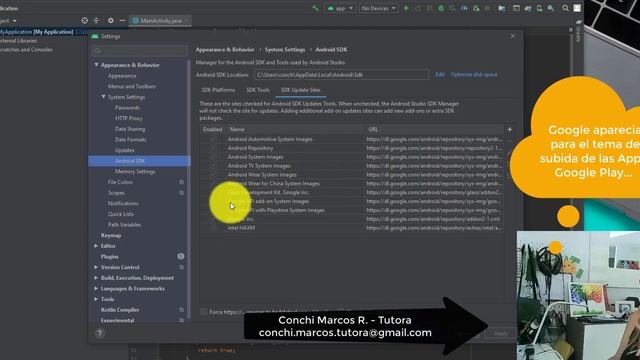
Task: Toggle Android System Images enabled checkbox
Action: [213, 157]
